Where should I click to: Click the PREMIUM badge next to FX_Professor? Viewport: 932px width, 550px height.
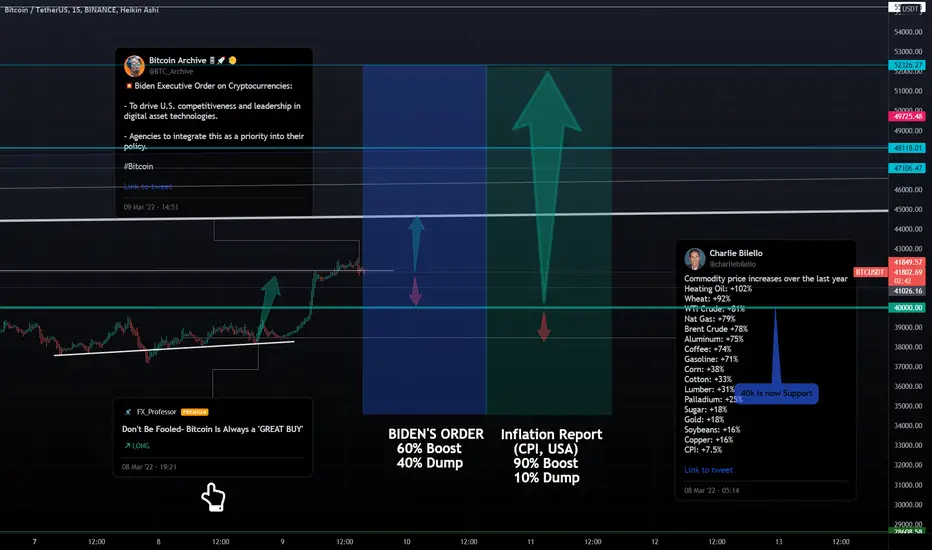[194, 412]
